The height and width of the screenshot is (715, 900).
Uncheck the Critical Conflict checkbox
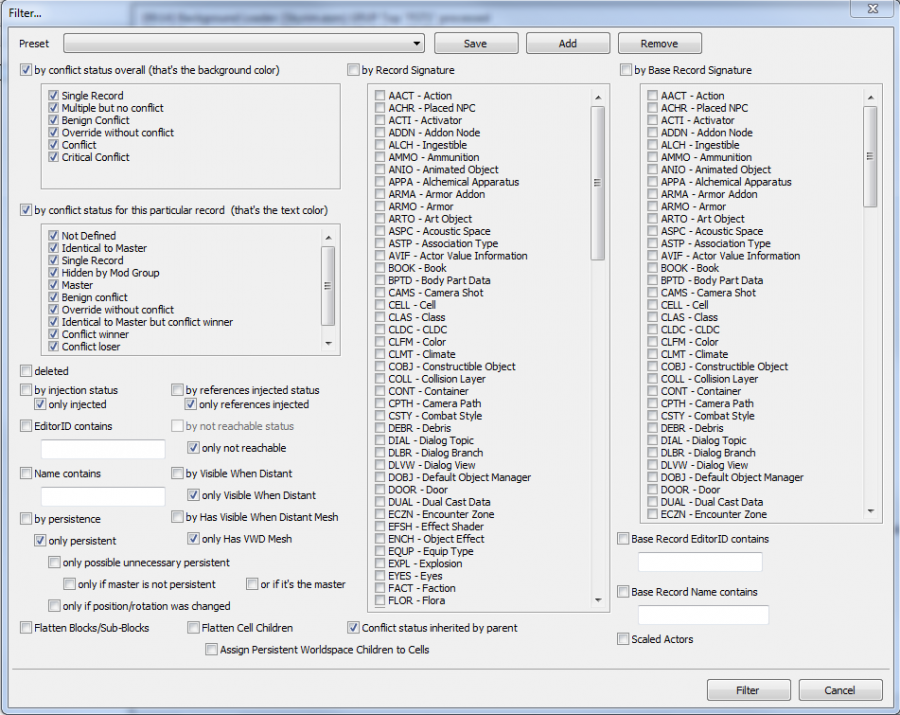(x=53, y=157)
